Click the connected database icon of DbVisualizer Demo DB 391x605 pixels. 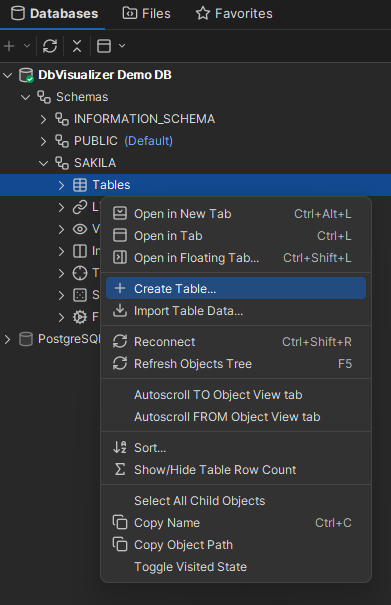click(x=26, y=75)
